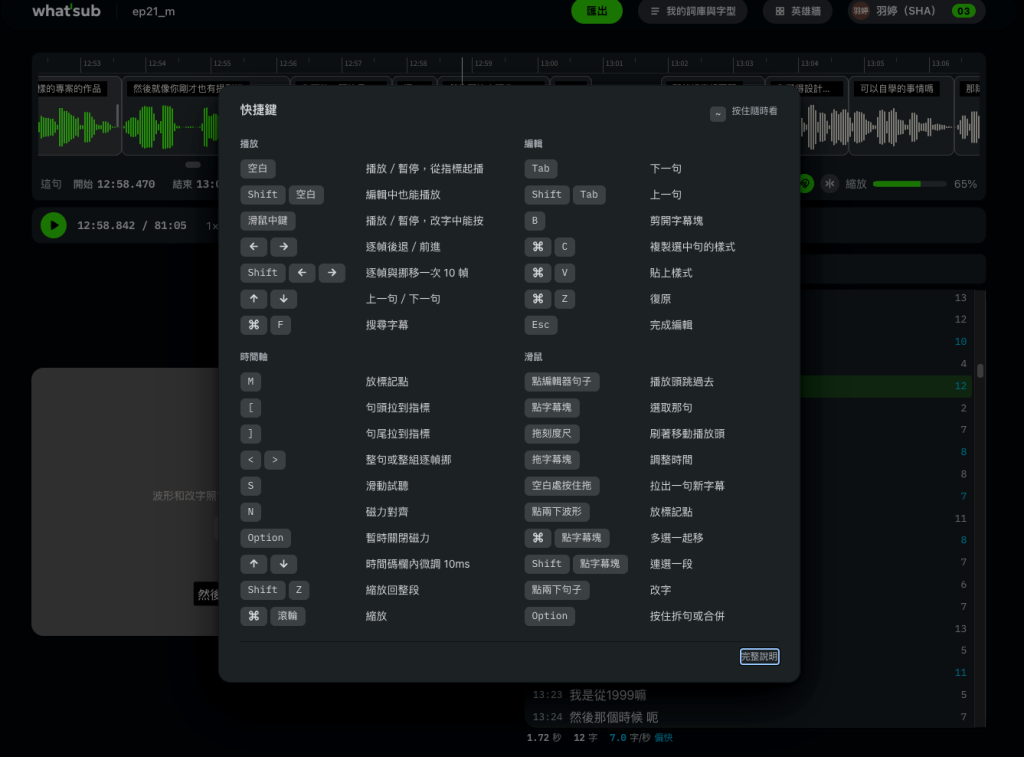Click the 滑鼠中鍵 key cap
This screenshot has height=757, width=1024.
tap(268, 221)
